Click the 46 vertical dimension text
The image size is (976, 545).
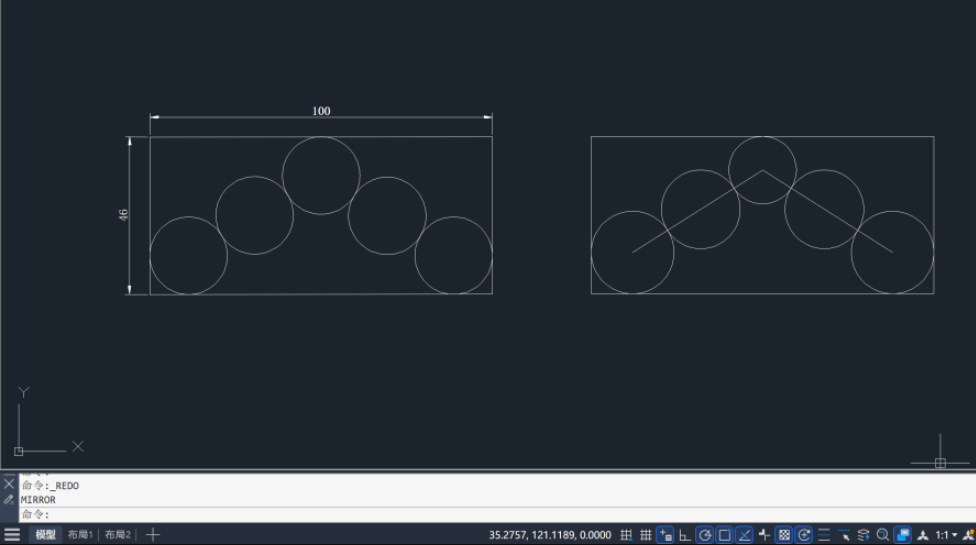[123, 215]
